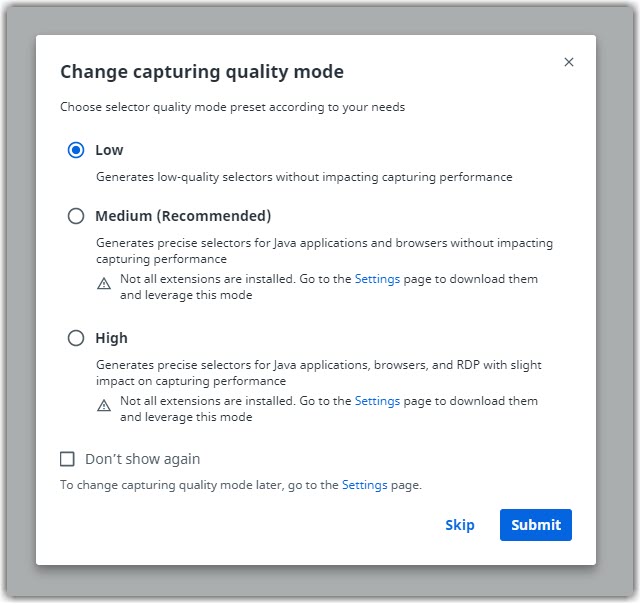This screenshot has width=641, height=604.
Task: Click the low-quality selectors description text
Action: [304, 177]
